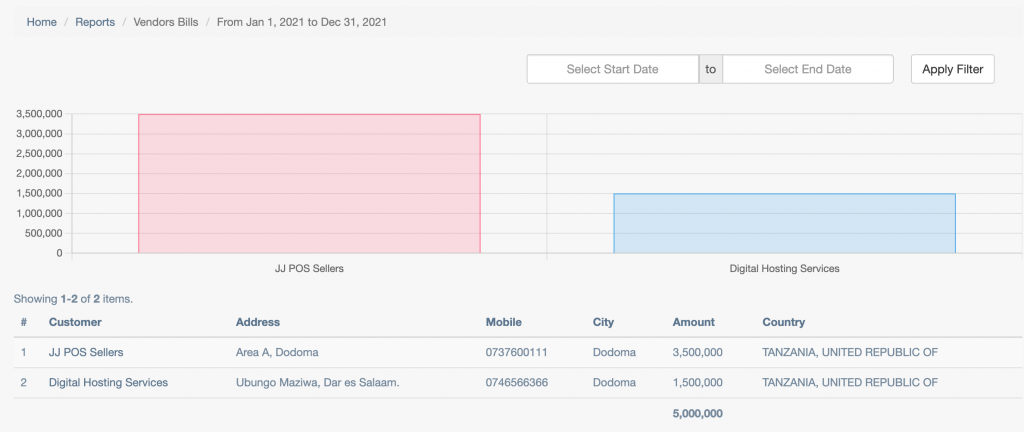Sort table by City column header

pos(603,322)
